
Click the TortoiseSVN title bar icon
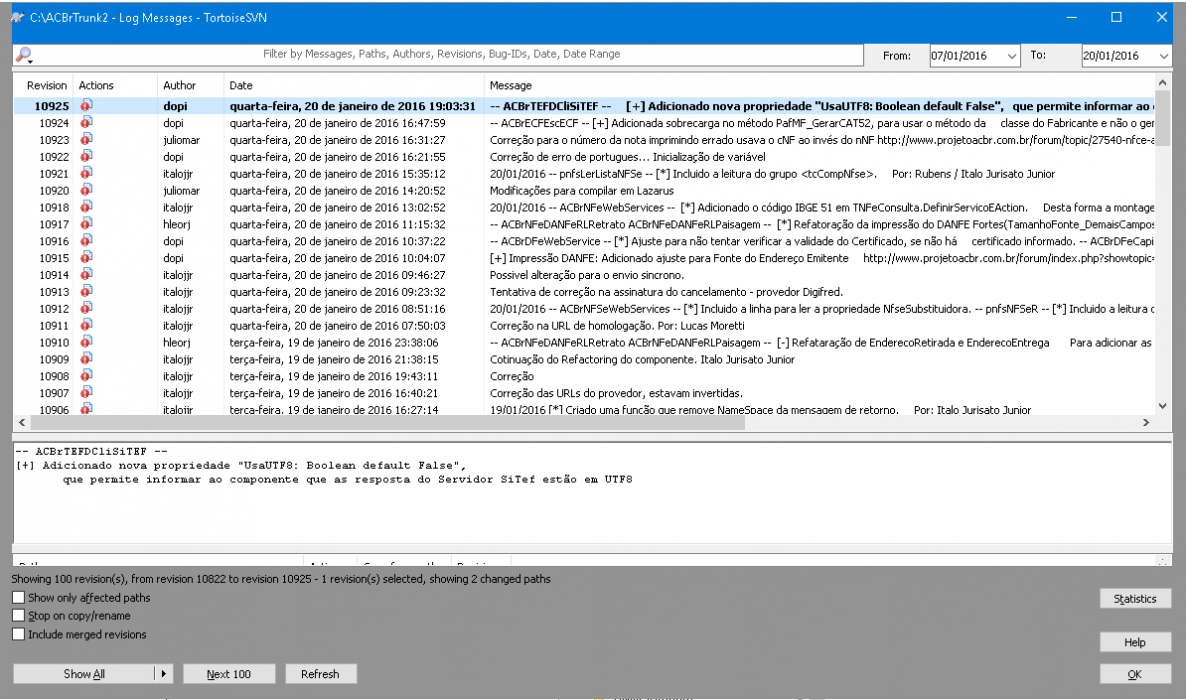click(17, 17)
